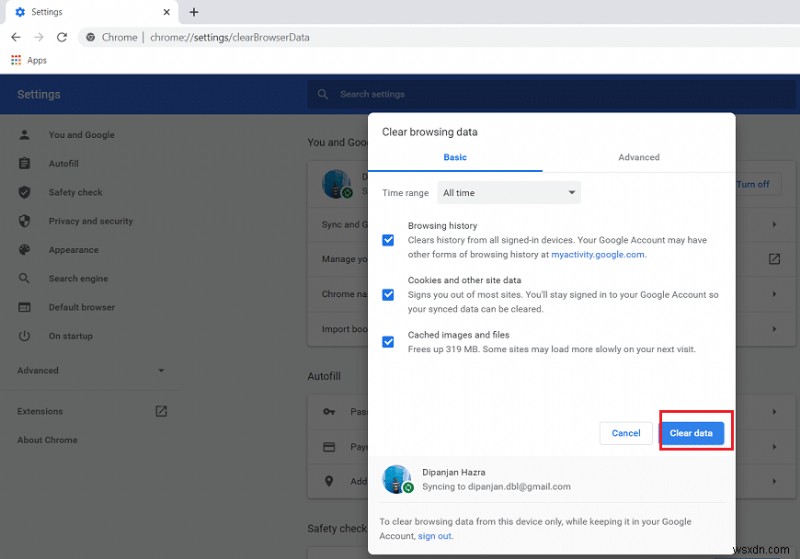800x559 pixels.
Task: Click the browser forward arrow
Action: coord(39,37)
